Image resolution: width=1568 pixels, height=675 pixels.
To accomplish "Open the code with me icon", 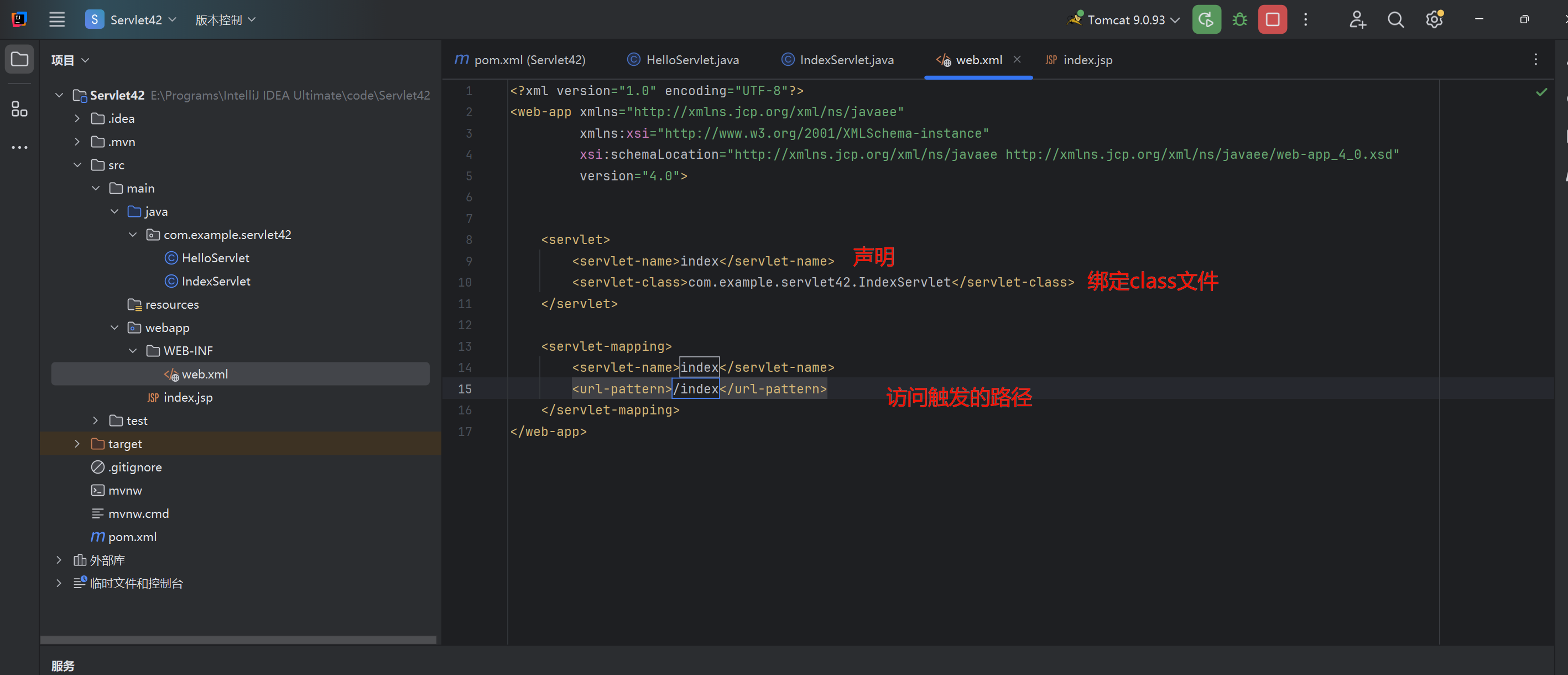I will click(1357, 20).
